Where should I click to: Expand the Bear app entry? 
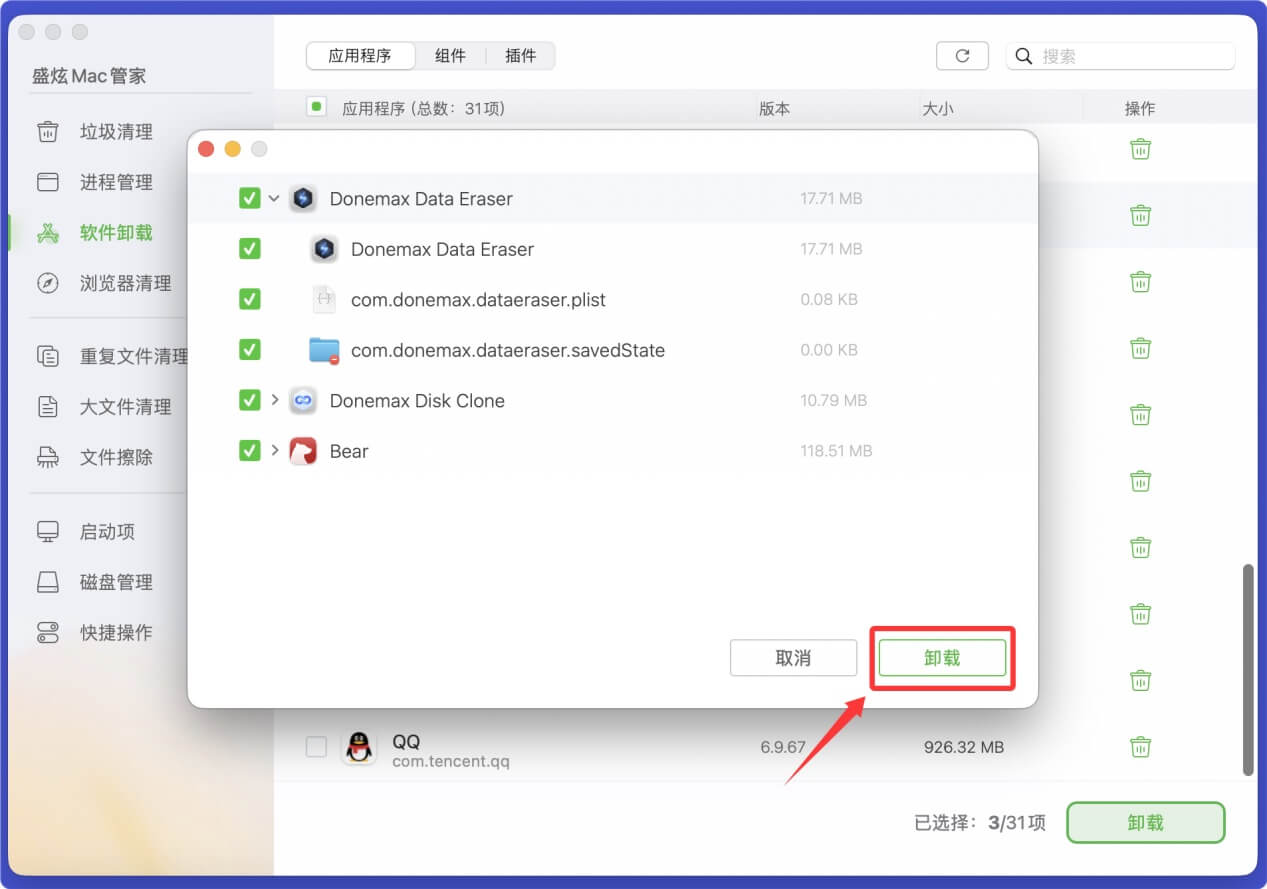274,450
